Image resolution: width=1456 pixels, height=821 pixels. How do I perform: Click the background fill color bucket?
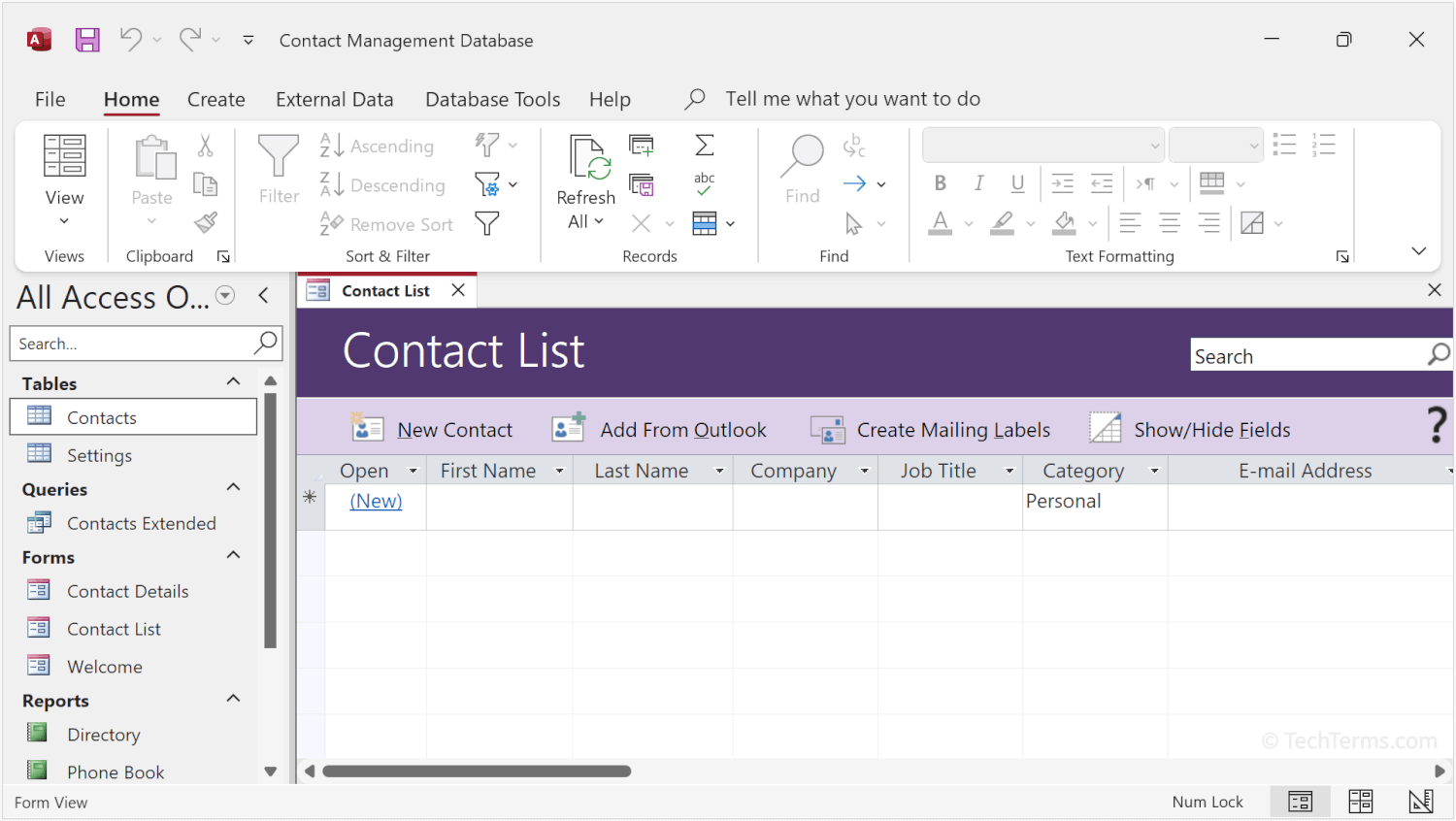coord(1065,223)
